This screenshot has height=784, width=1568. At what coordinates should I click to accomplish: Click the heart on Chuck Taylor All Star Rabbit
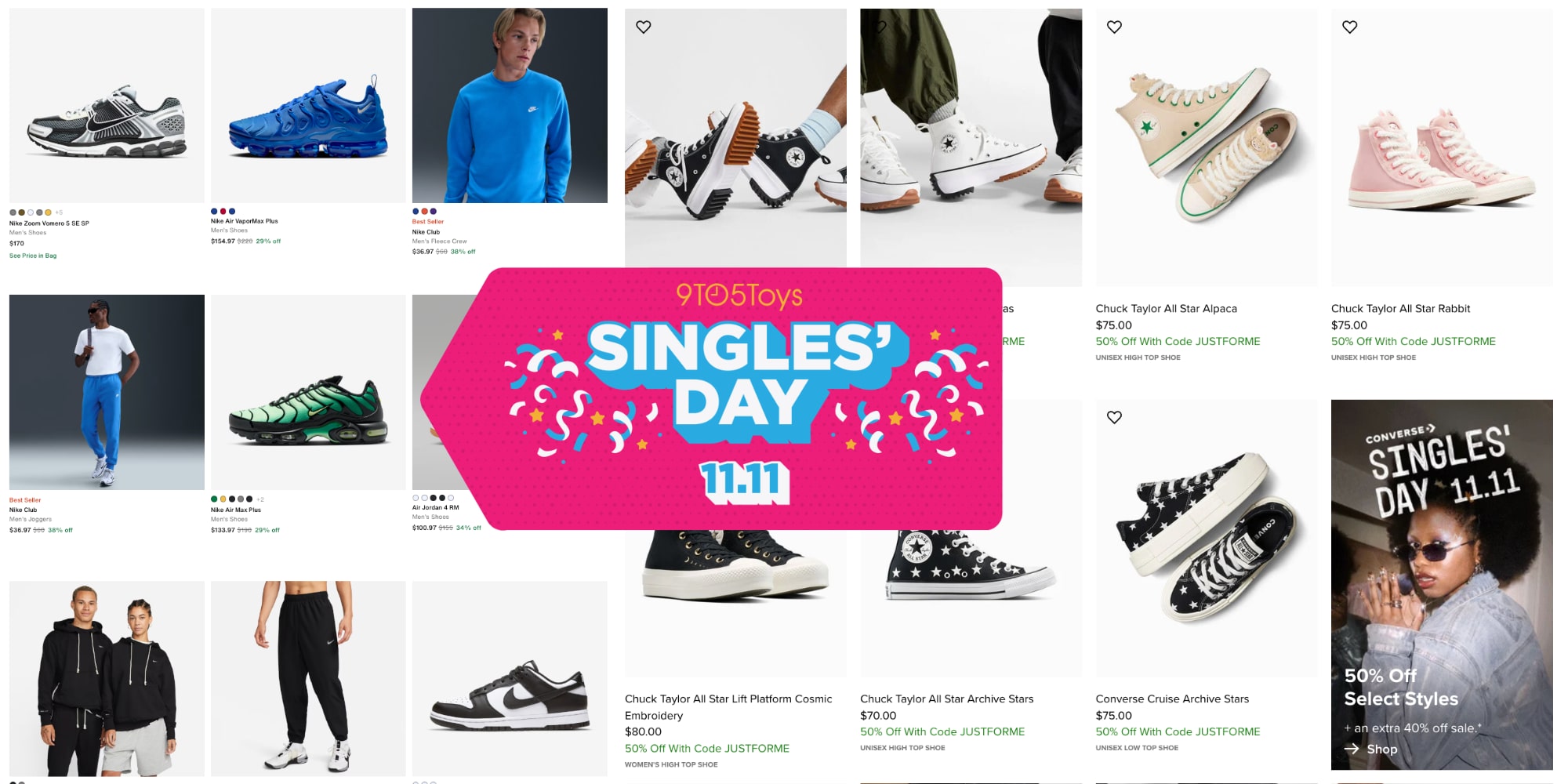click(x=1349, y=27)
